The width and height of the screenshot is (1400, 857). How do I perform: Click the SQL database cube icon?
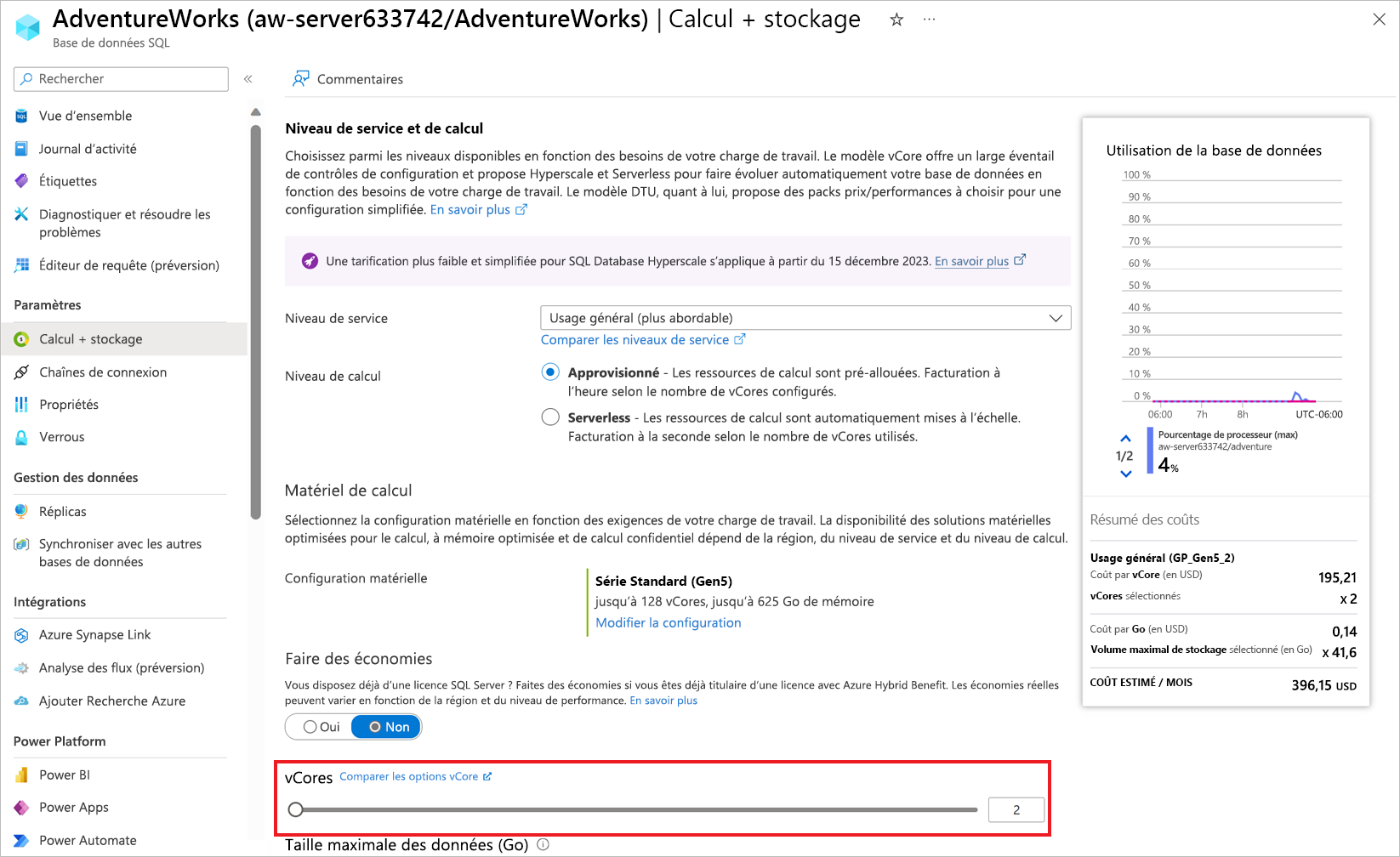28,27
